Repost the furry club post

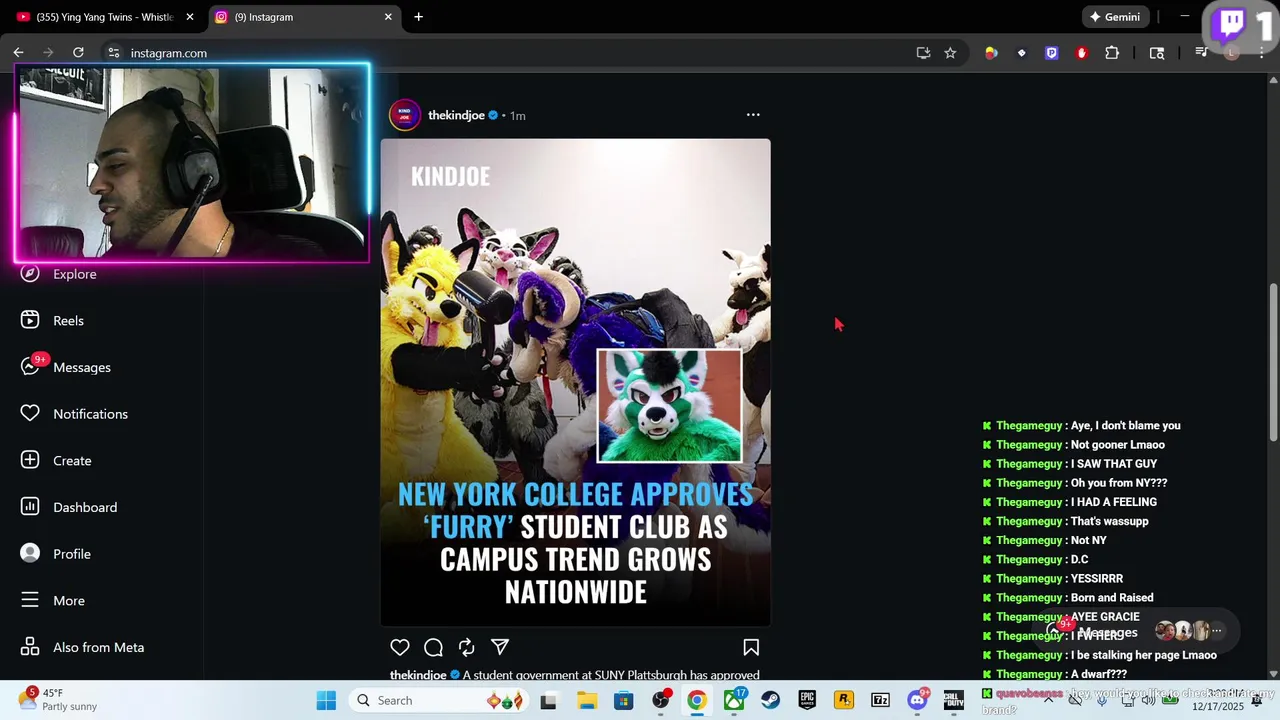click(467, 647)
